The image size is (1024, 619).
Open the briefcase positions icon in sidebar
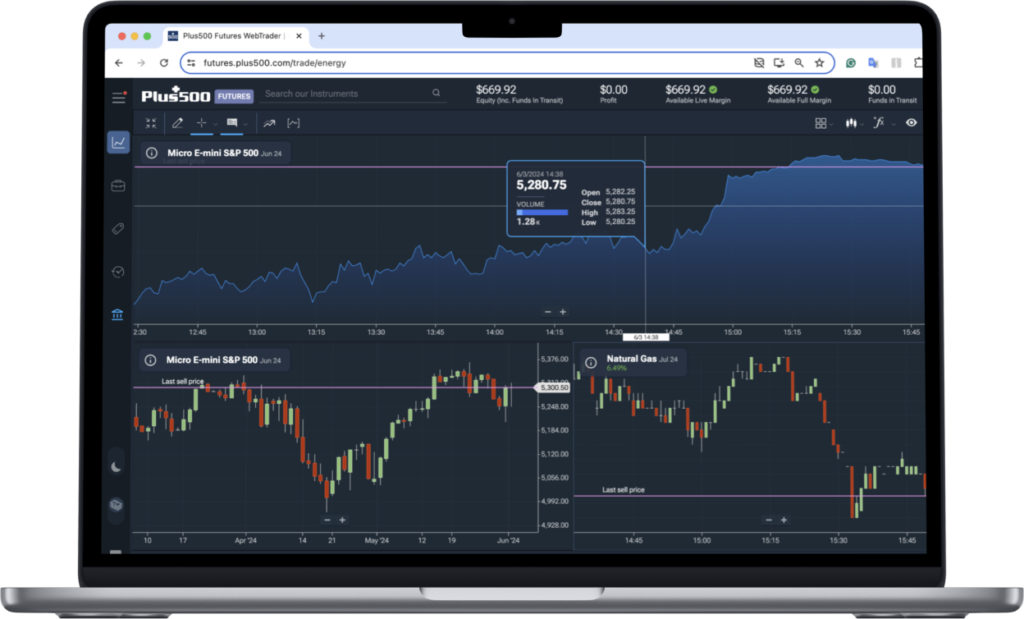click(119, 186)
